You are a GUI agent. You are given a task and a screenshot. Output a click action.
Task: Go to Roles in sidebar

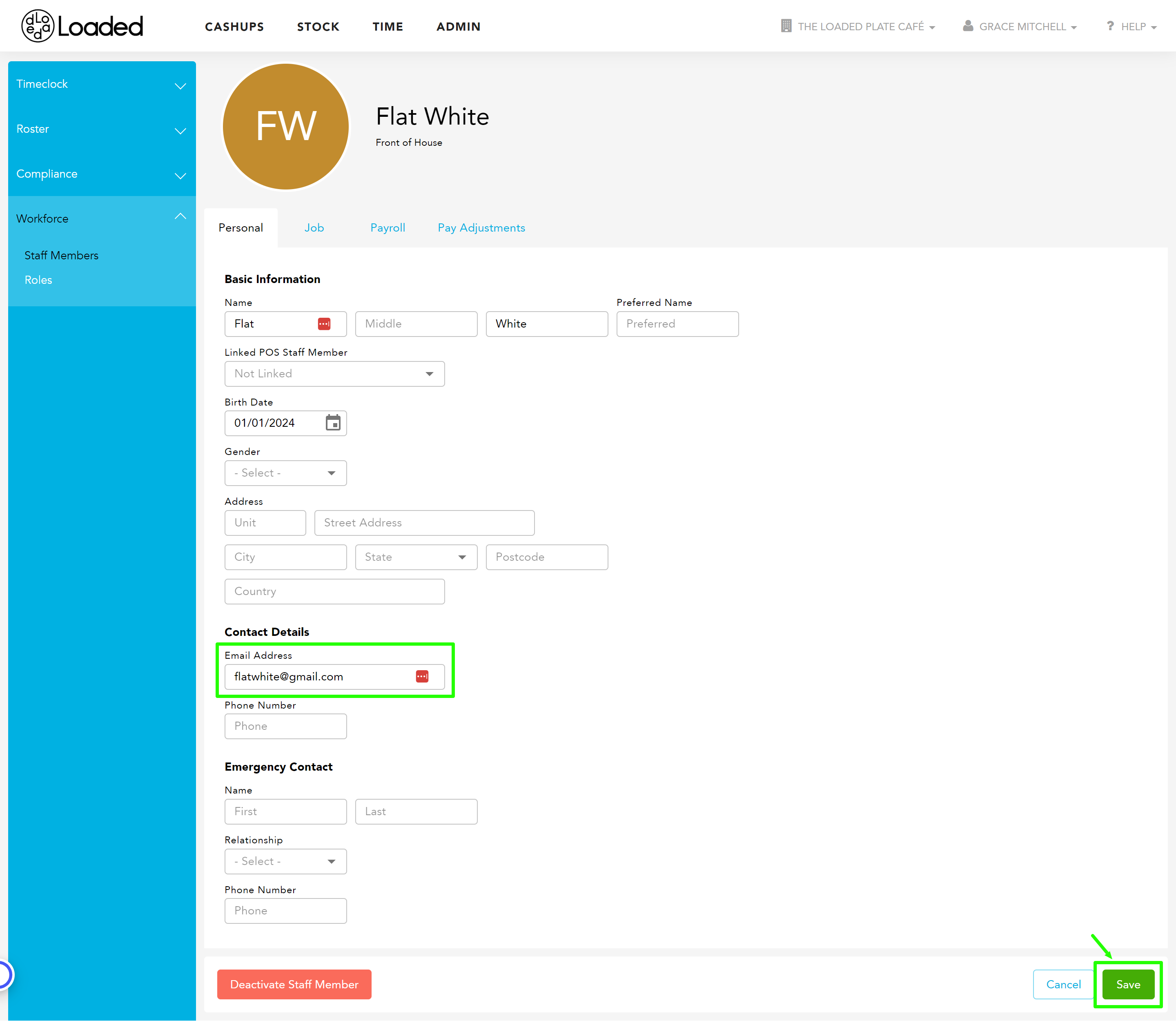38,280
